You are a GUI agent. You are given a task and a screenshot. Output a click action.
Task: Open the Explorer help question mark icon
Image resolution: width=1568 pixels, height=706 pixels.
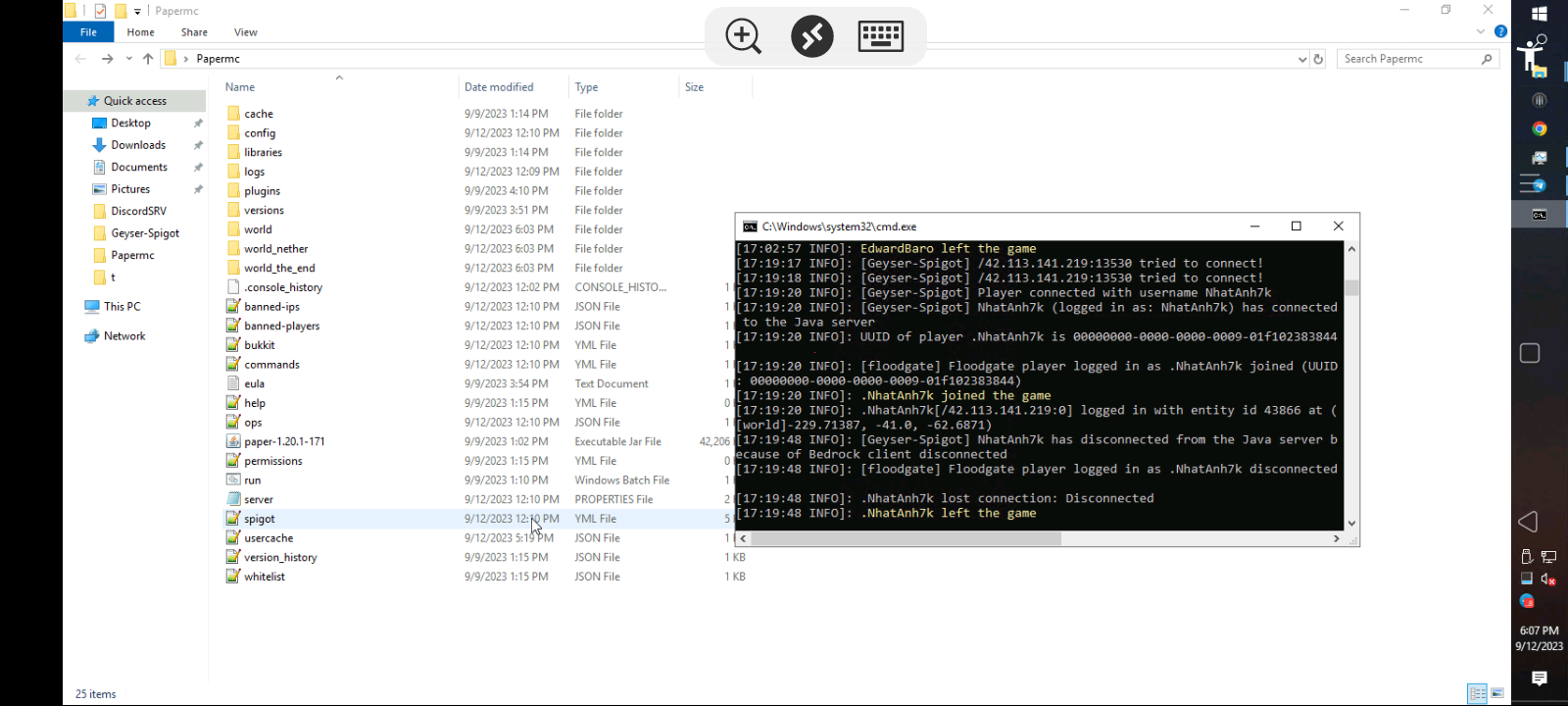coord(1500,31)
